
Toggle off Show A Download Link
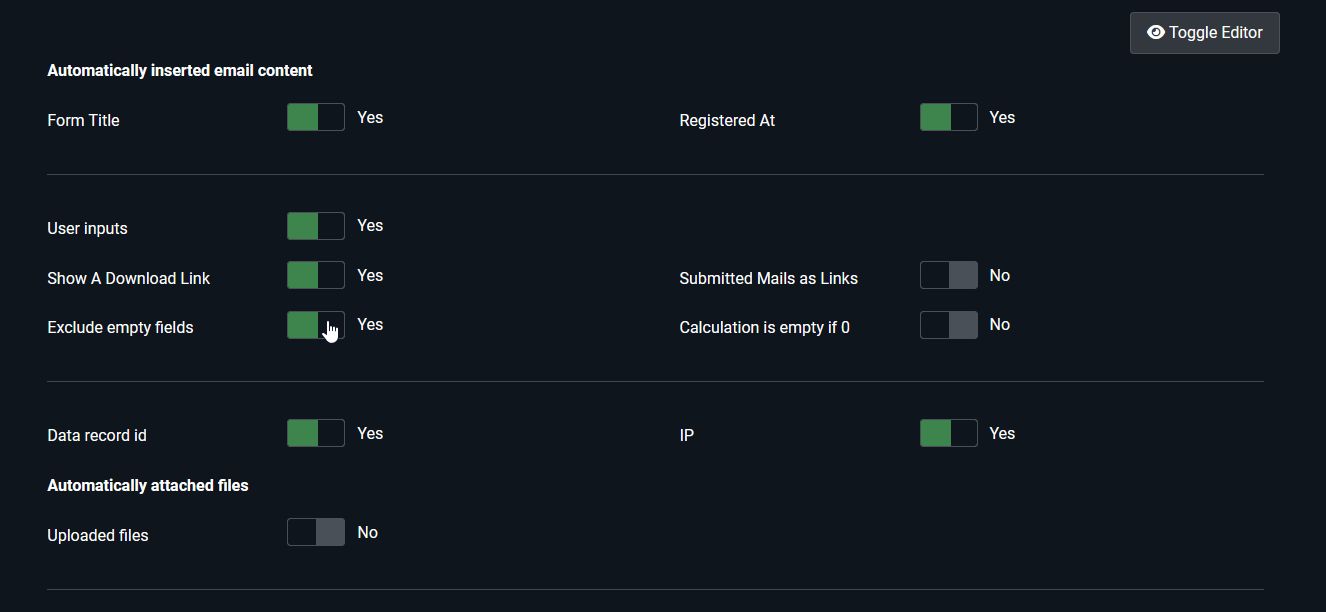pyautogui.click(x=315, y=275)
